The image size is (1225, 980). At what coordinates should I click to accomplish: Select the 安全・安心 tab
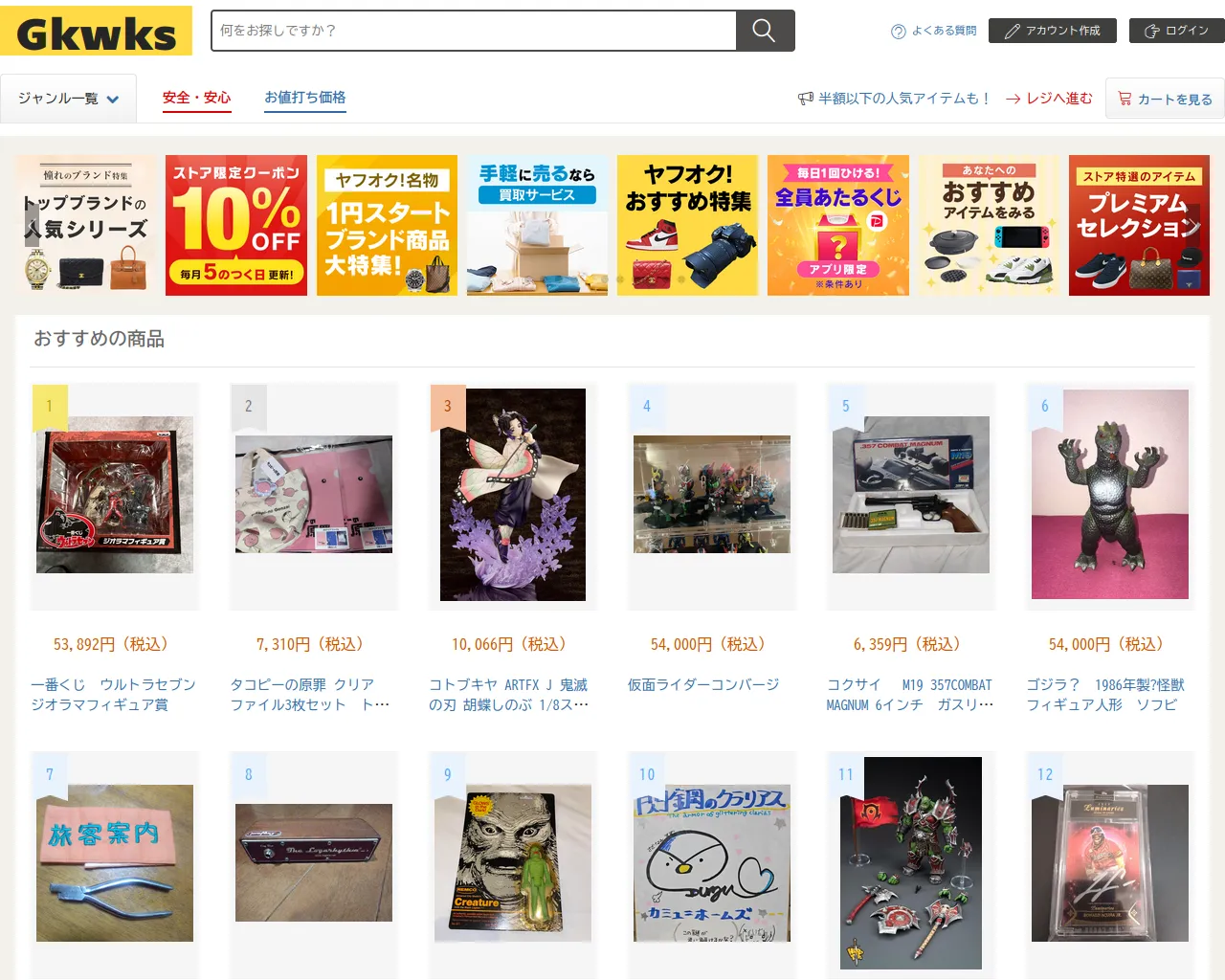tap(197, 98)
